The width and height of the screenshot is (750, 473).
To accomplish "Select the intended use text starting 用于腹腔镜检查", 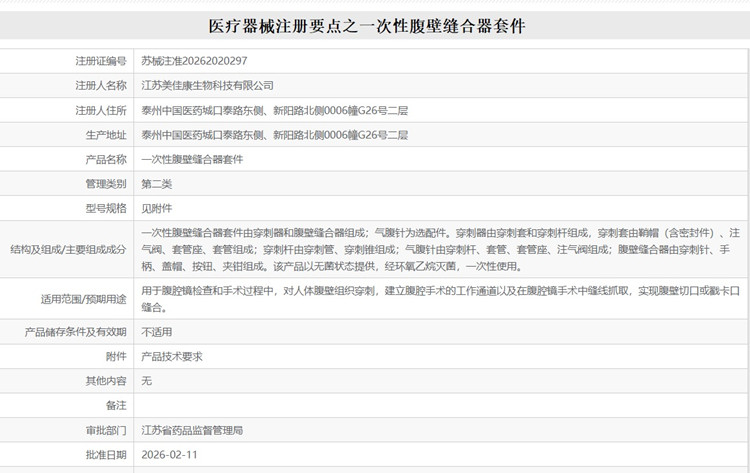I will click(441, 299).
